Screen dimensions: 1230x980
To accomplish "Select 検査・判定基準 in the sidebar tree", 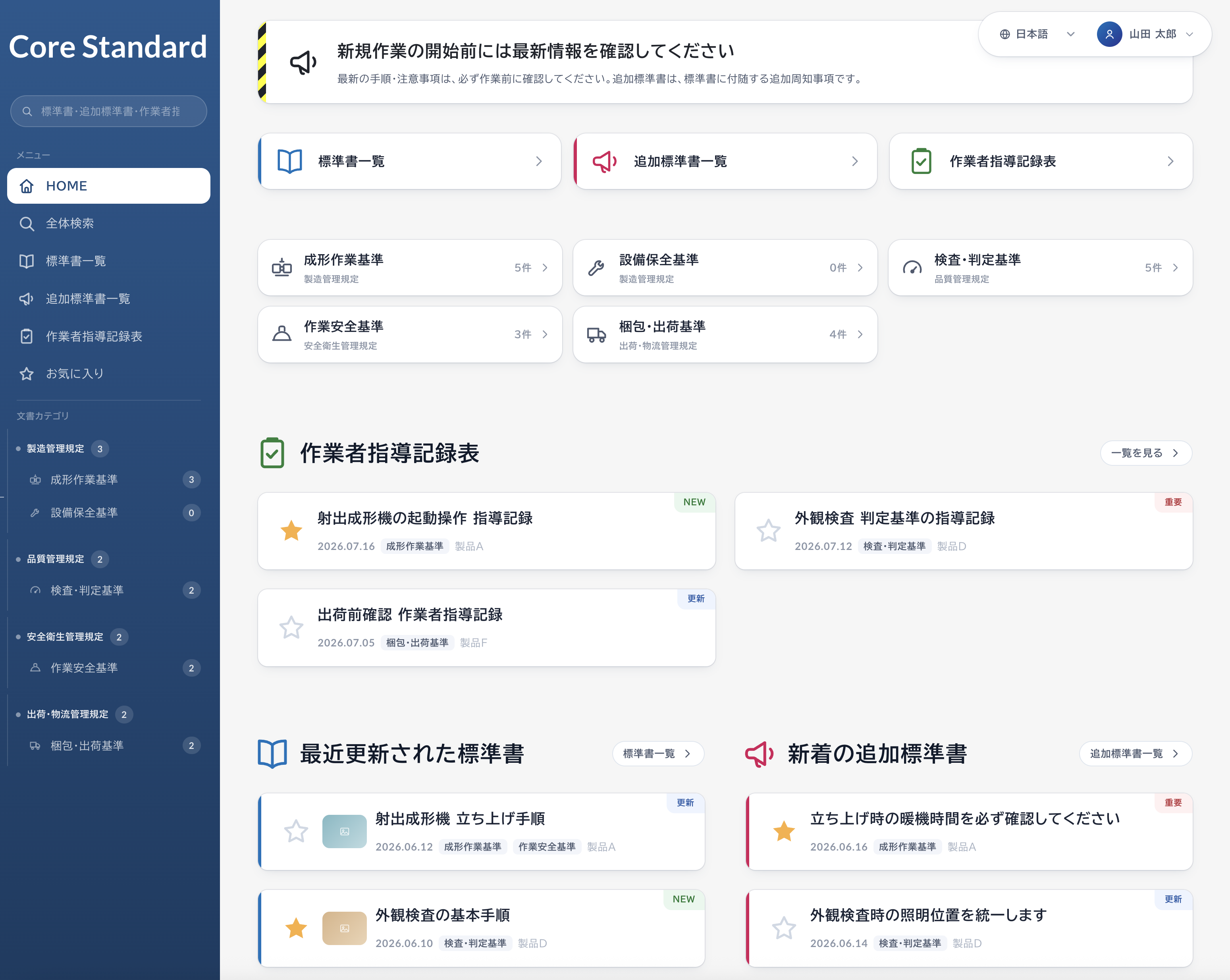I will pos(114,590).
